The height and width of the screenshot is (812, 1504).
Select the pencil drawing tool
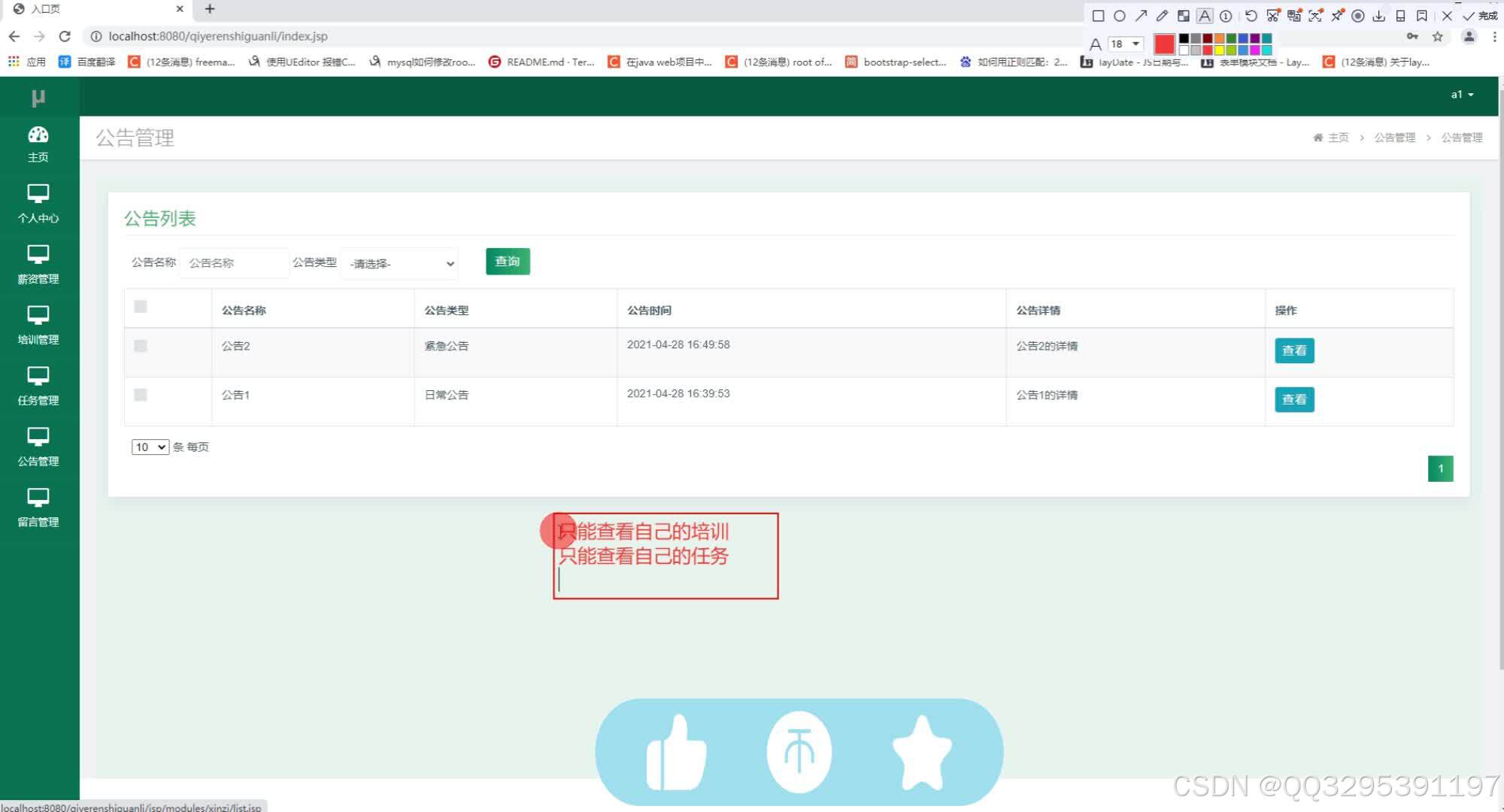pyautogui.click(x=1162, y=16)
